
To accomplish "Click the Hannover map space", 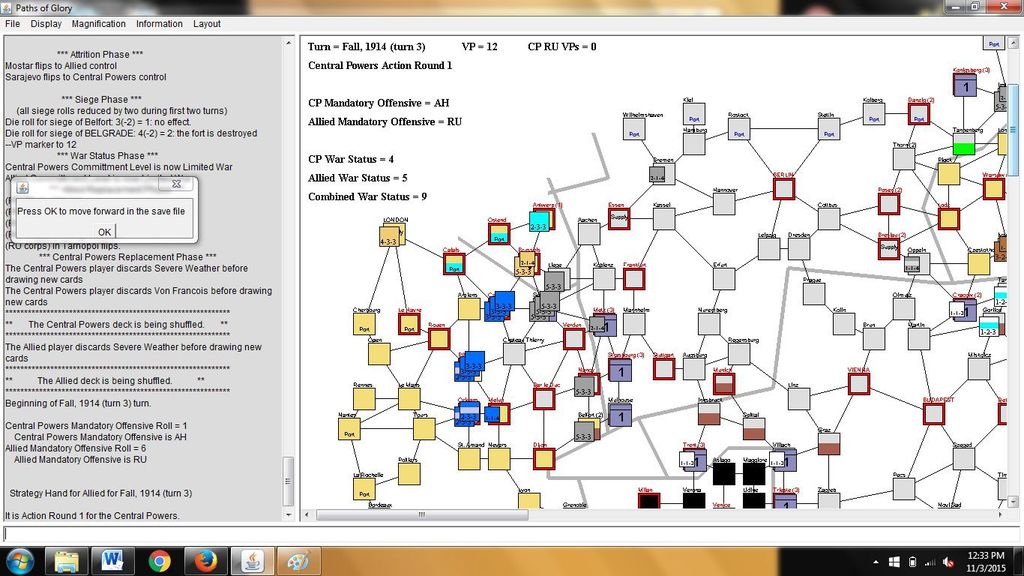I will pos(724,204).
